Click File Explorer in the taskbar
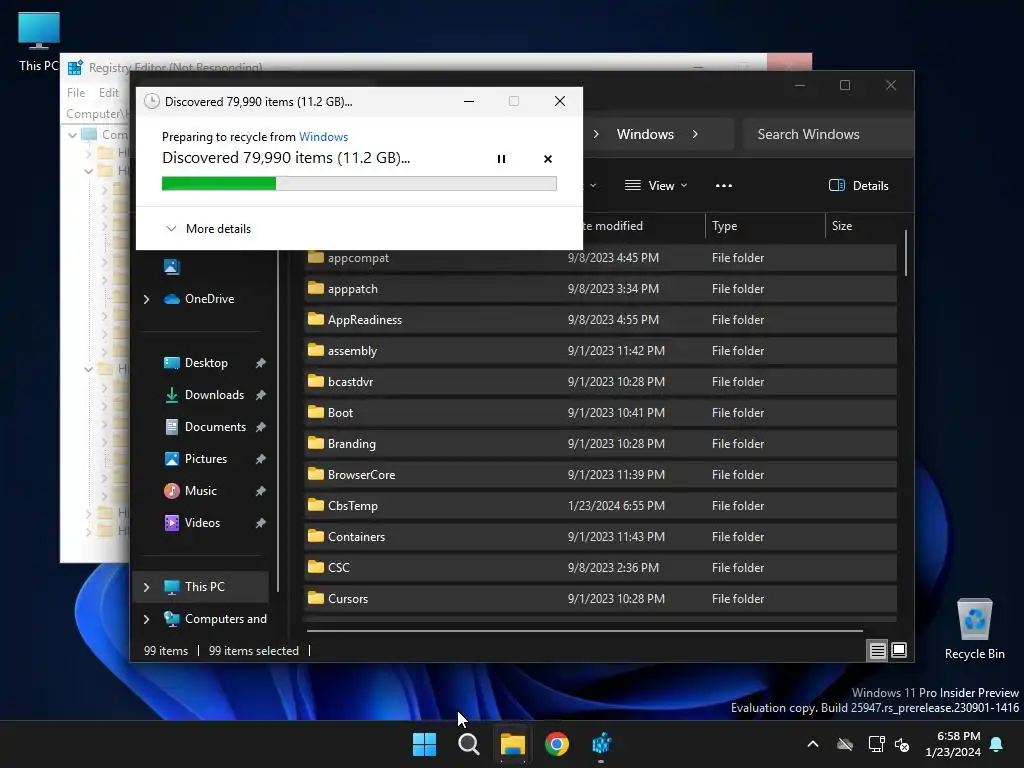 click(513, 744)
